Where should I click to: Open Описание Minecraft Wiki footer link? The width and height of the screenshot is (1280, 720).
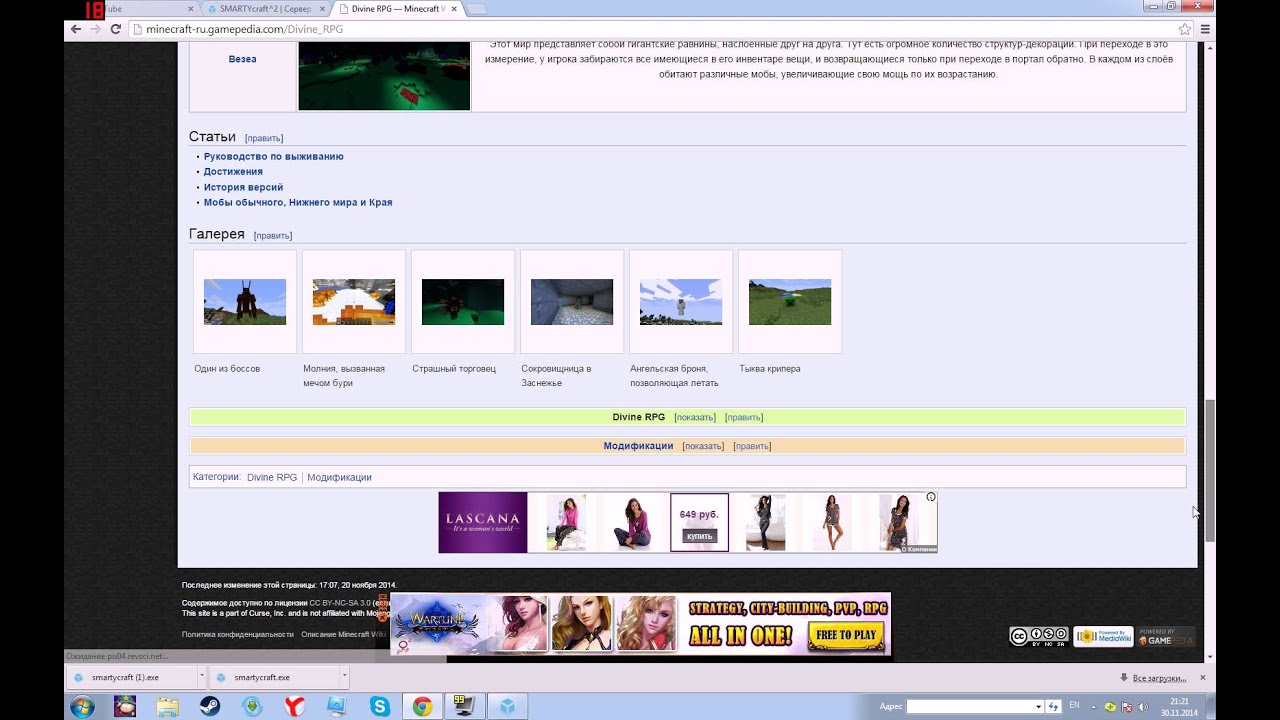point(344,634)
